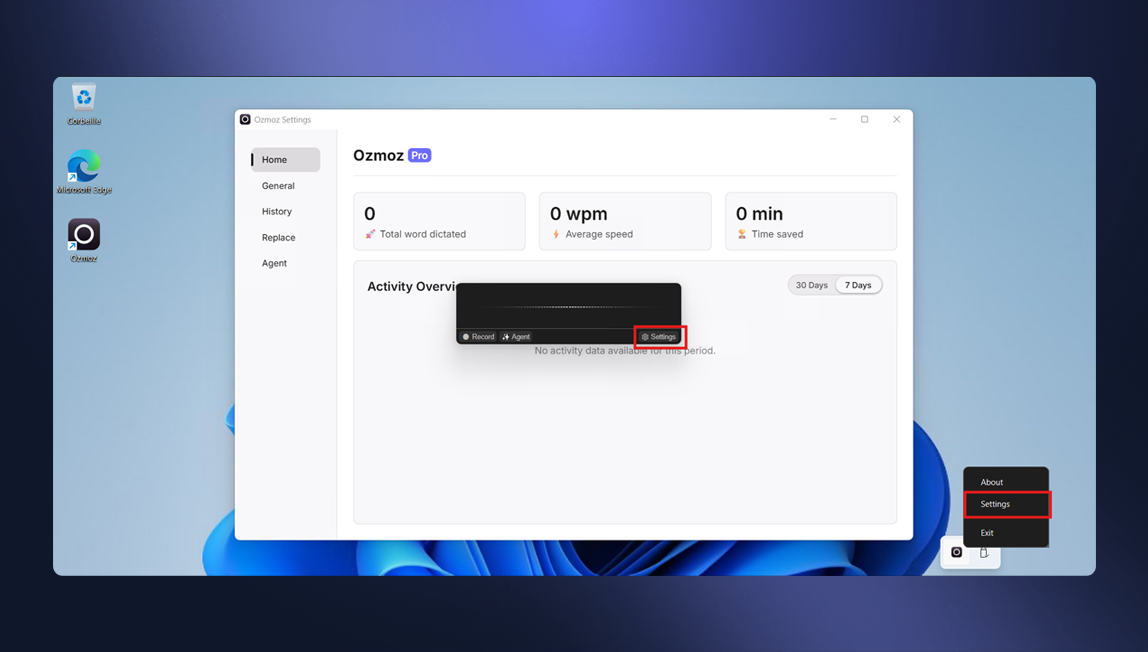Open the History section
Image resolution: width=1148 pixels, height=652 pixels.
point(276,211)
